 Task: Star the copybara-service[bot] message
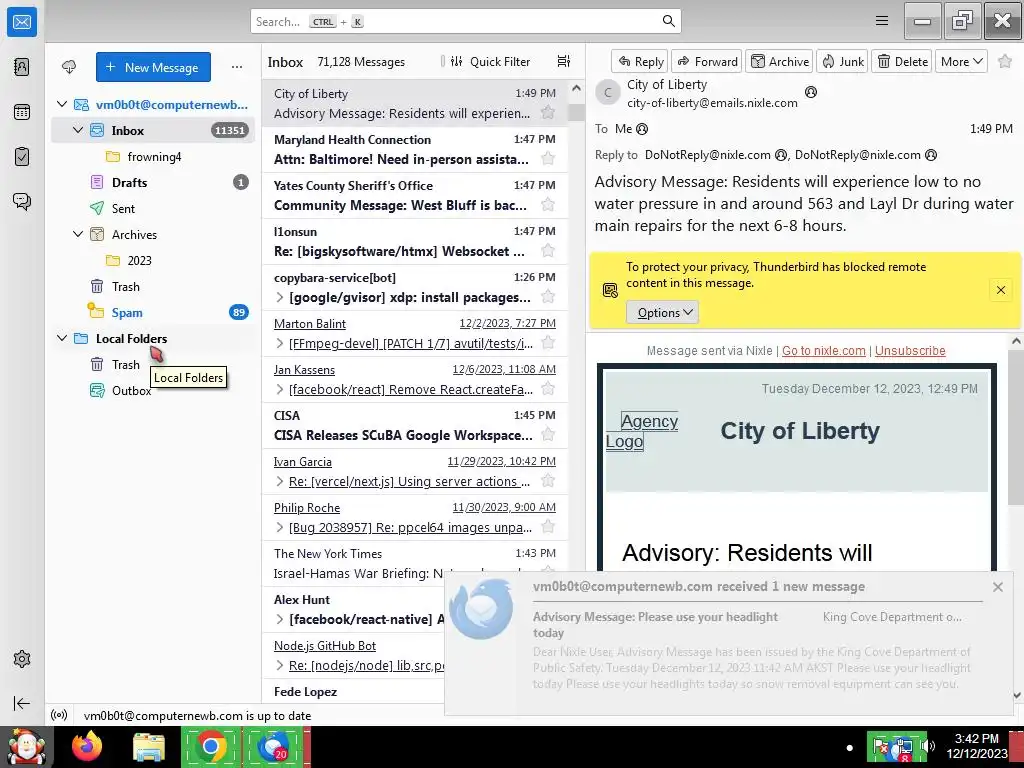coord(548,297)
